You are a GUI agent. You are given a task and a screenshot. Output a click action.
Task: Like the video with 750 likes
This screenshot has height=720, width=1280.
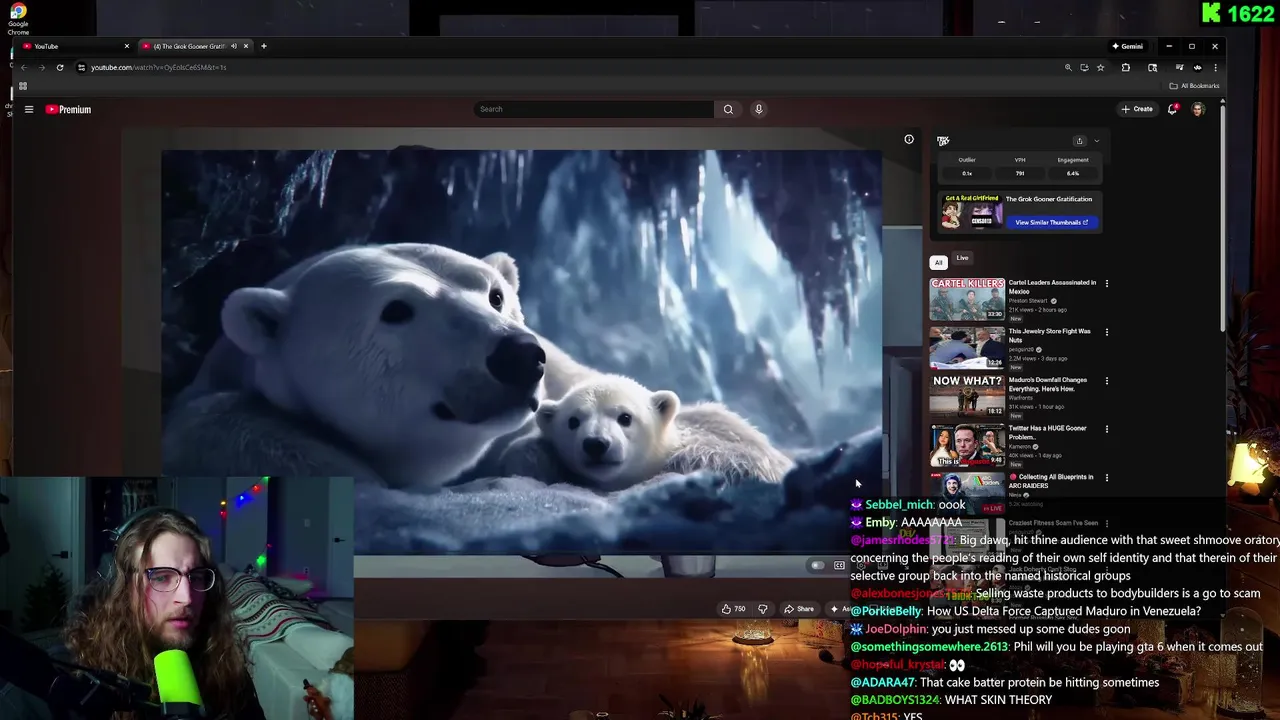pos(733,609)
